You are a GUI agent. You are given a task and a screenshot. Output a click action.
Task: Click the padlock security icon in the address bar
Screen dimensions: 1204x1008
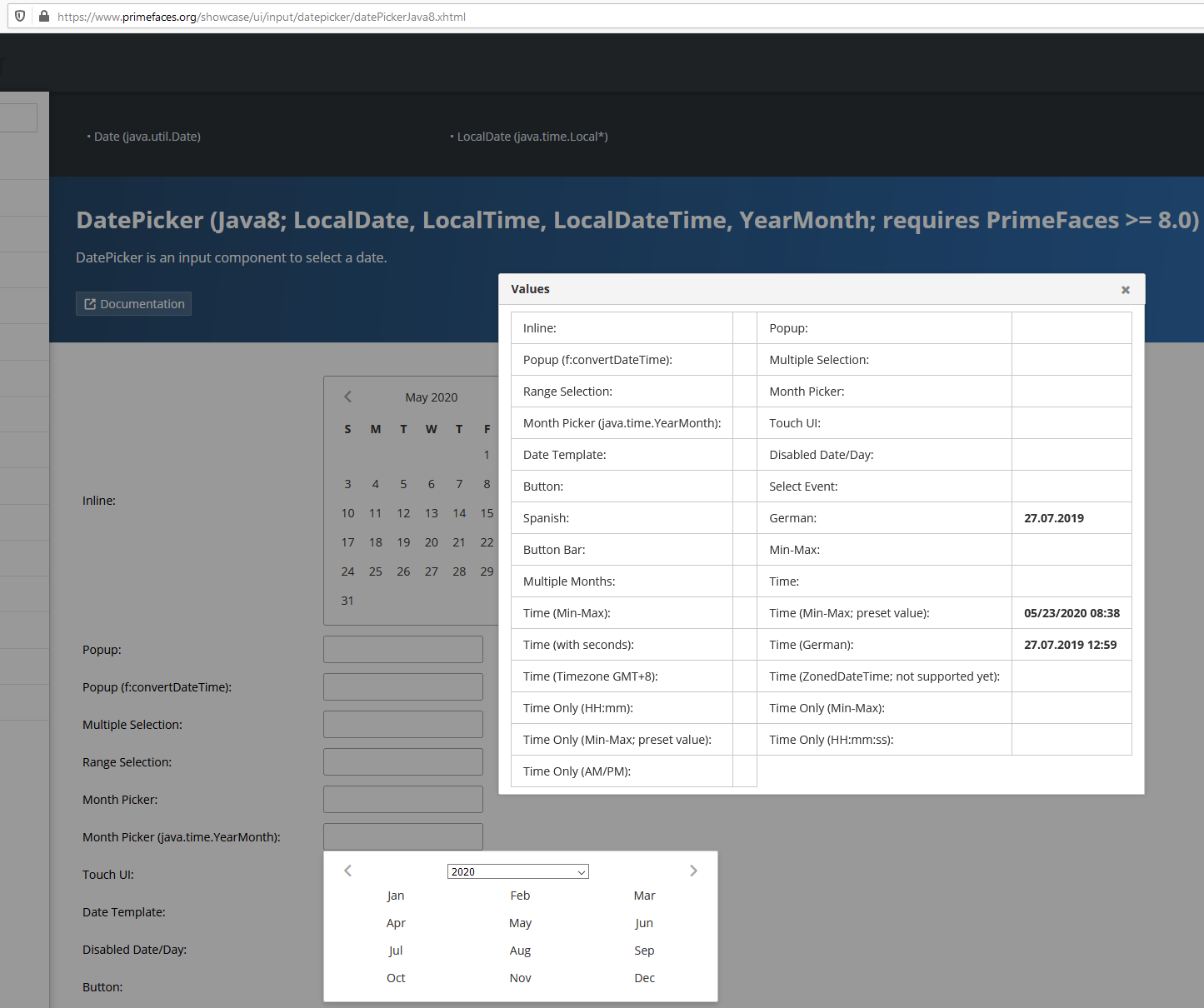pyautogui.click(x=43, y=15)
